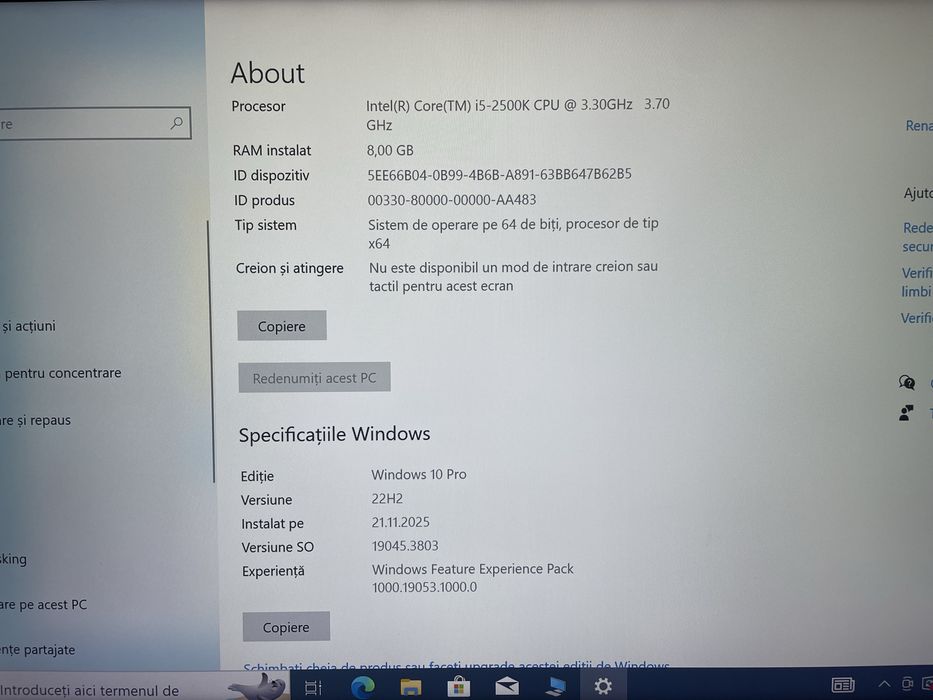Screen dimensions: 933x700
Task: Select the Settings gear on the taskbar
Action: (x=603, y=686)
